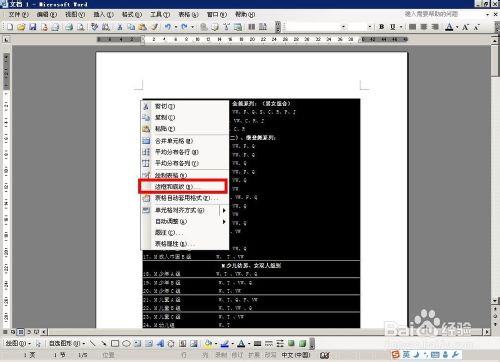Screen dimensions: 500x362
Task: Toggle 扩展 extend selection in status bar
Action: tap(254, 355)
